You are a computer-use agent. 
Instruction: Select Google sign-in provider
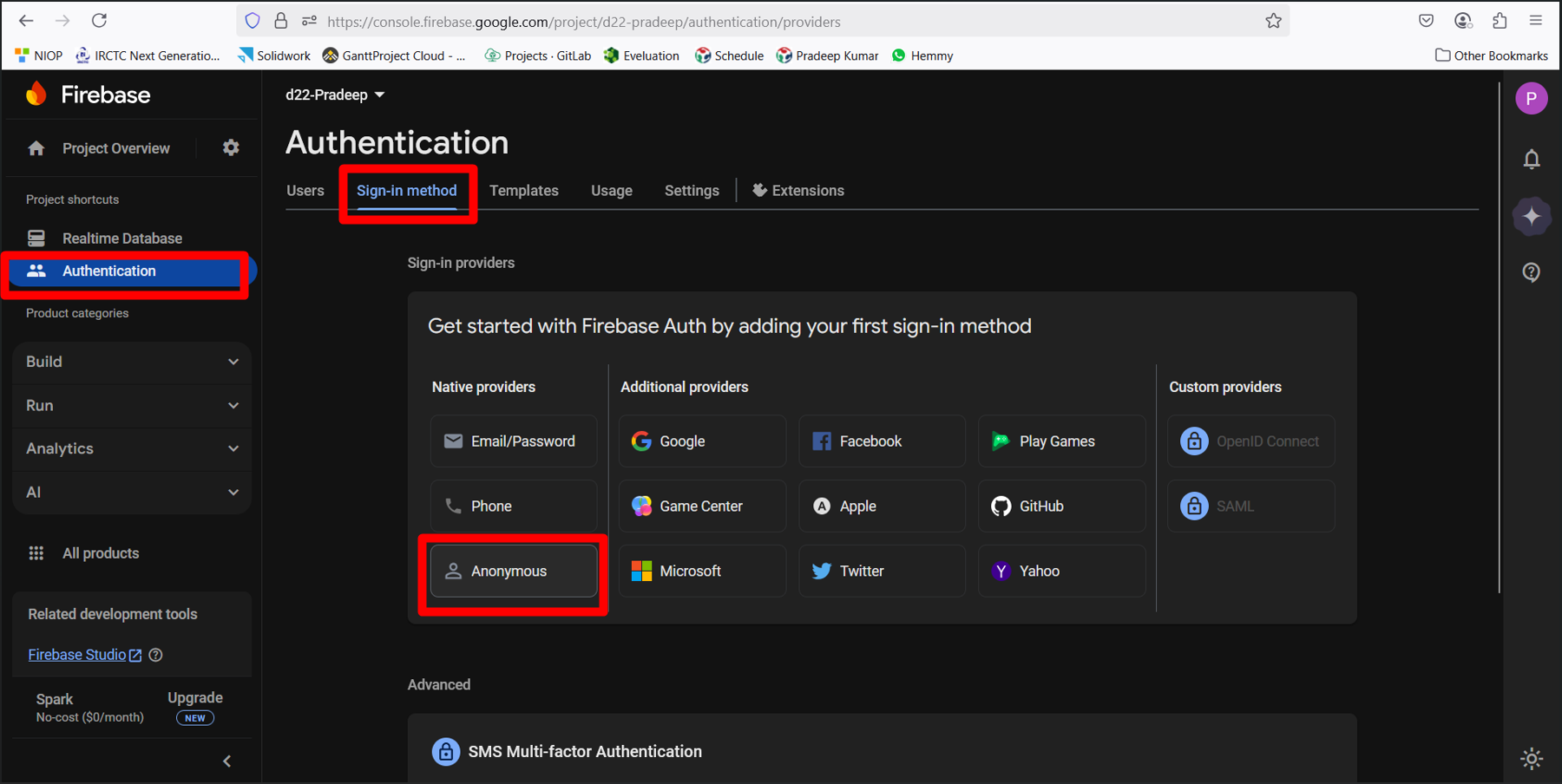coord(702,441)
